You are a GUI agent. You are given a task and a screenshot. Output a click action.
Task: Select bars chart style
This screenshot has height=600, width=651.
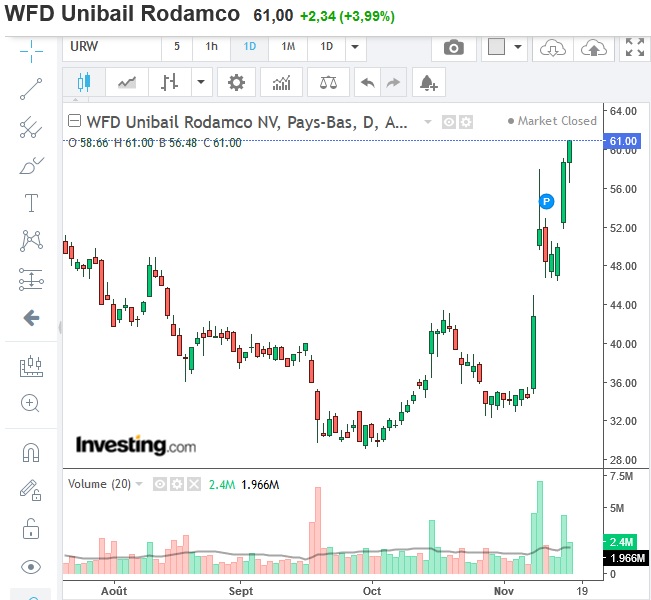click(169, 82)
